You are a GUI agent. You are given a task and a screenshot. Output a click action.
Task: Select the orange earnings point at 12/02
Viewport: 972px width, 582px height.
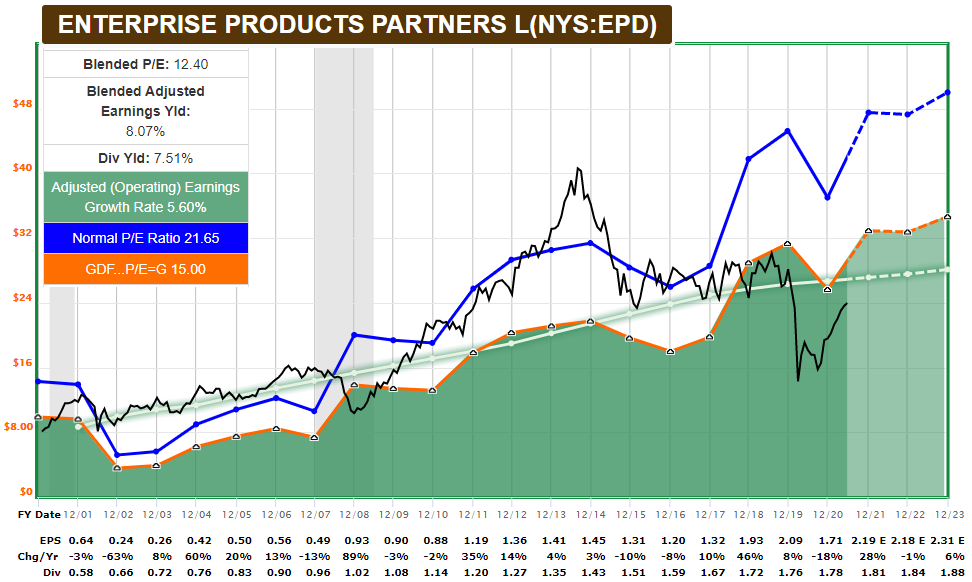tap(117, 467)
